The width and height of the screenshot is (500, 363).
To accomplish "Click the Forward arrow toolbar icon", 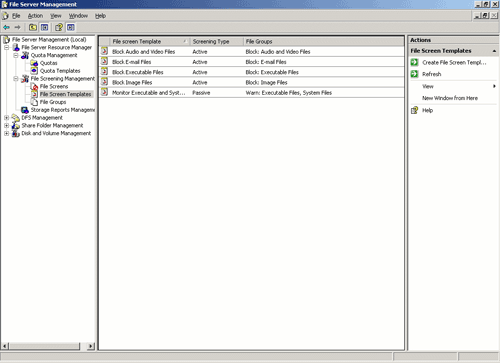I will (17, 27).
